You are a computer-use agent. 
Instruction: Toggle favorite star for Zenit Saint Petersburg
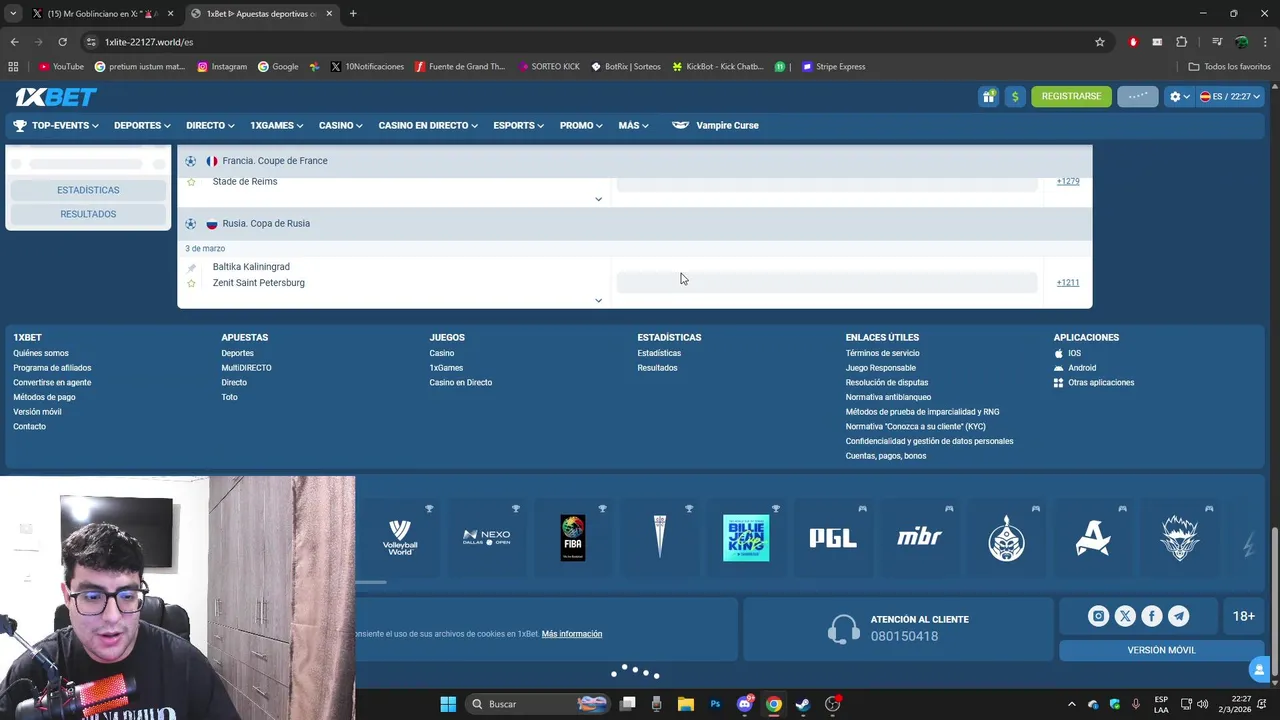pos(191,283)
